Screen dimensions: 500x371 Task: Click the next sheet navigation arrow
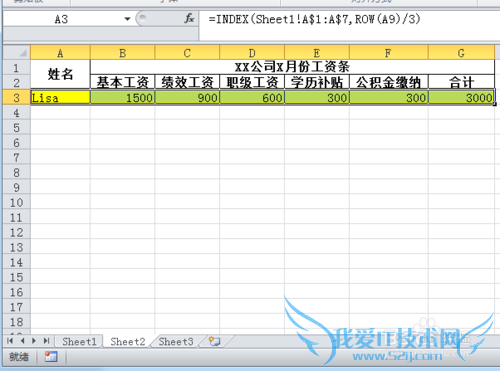click(x=34, y=341)
